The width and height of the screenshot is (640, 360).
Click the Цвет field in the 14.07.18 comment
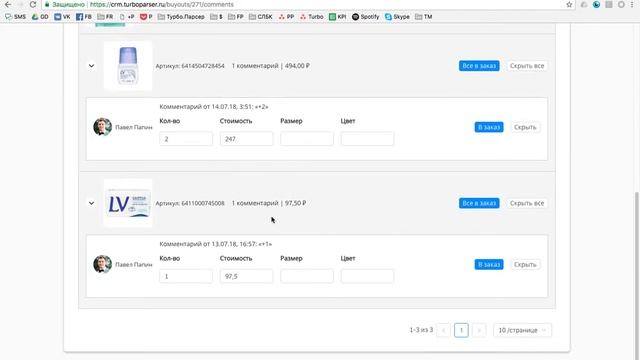pos(367,139)
